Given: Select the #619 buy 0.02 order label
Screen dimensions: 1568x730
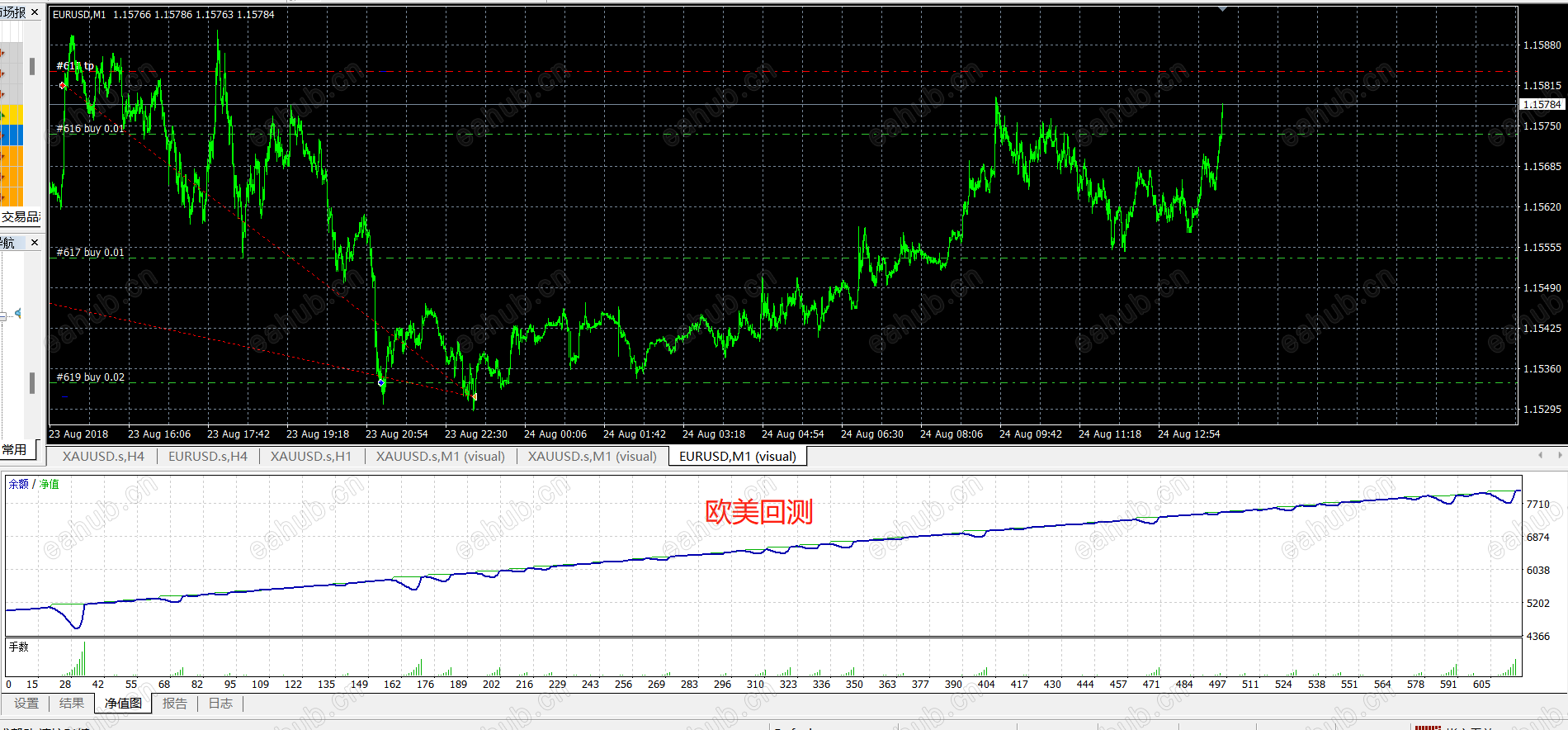Looking at the screenshot, I should pos(91,377).
